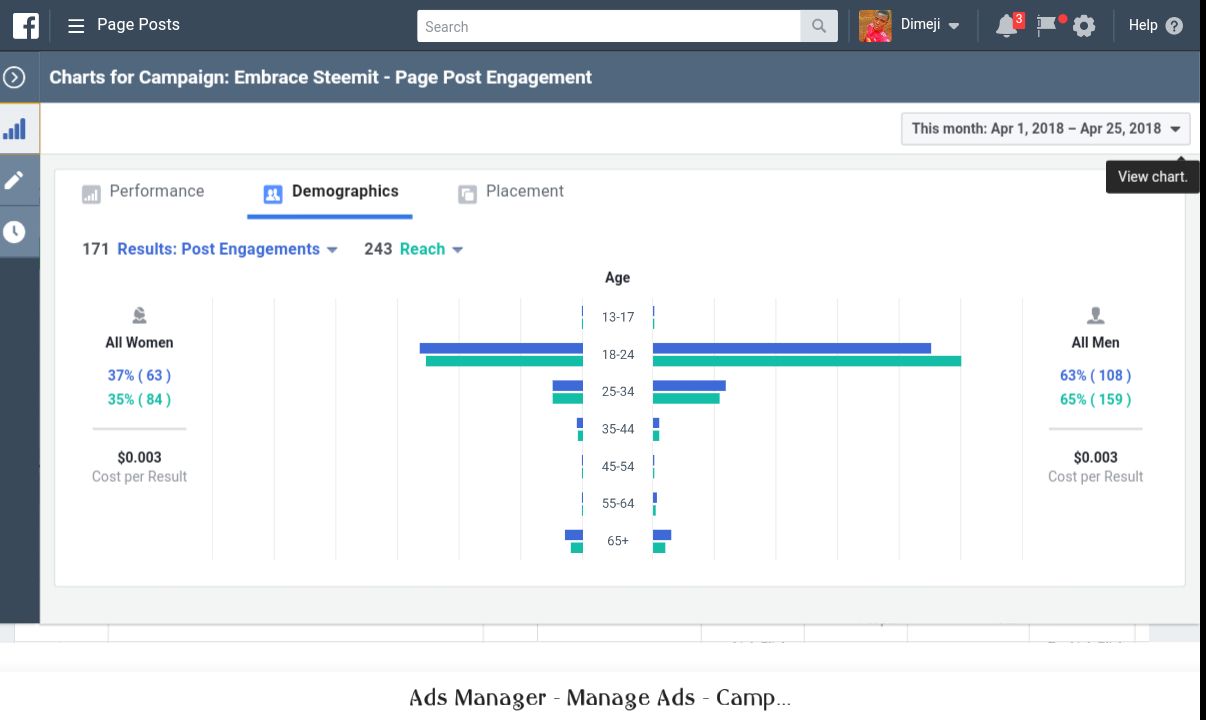Click the Age chart heading
The height and width of the screenshot is (720, 1206).
[x=618, y=277]
